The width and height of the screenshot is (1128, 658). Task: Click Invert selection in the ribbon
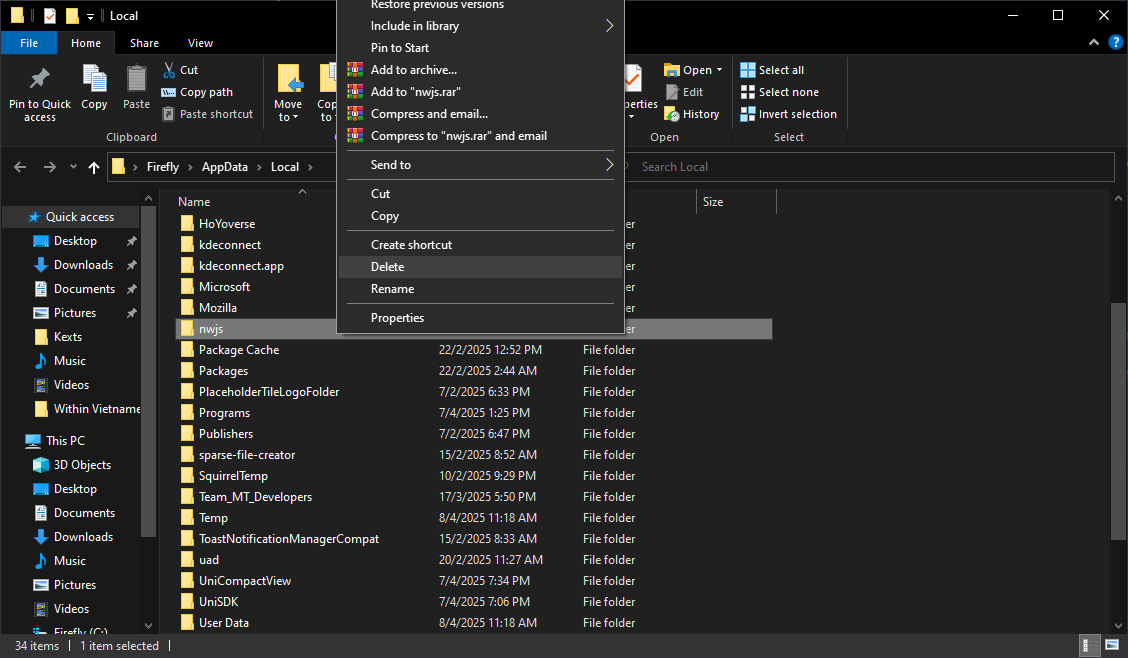coord(798,114)
